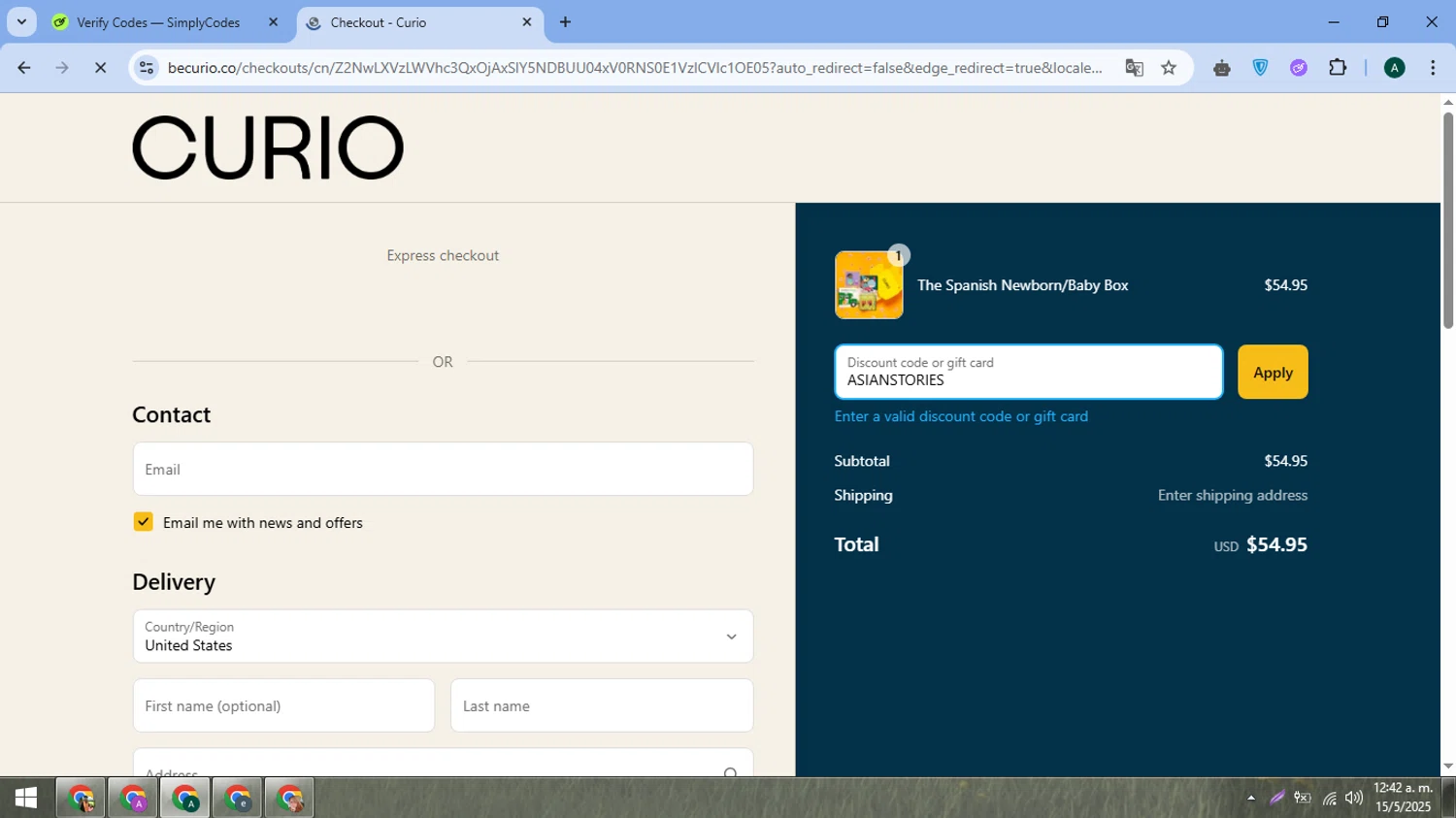Open the Extensions puzzle menu
This screenshot has height=818, width=1456.
[1338, 68]
